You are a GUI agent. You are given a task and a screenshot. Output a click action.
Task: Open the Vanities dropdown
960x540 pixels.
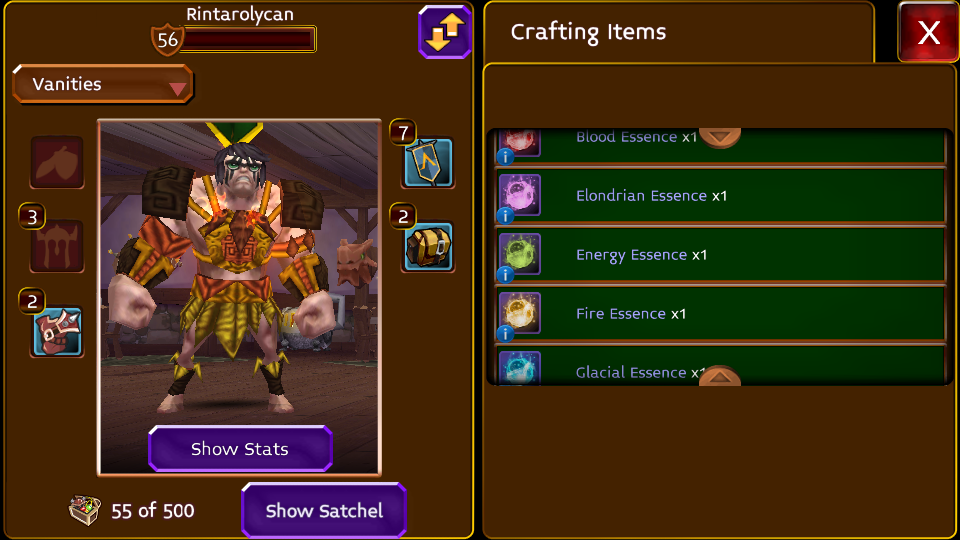[103, 84]
